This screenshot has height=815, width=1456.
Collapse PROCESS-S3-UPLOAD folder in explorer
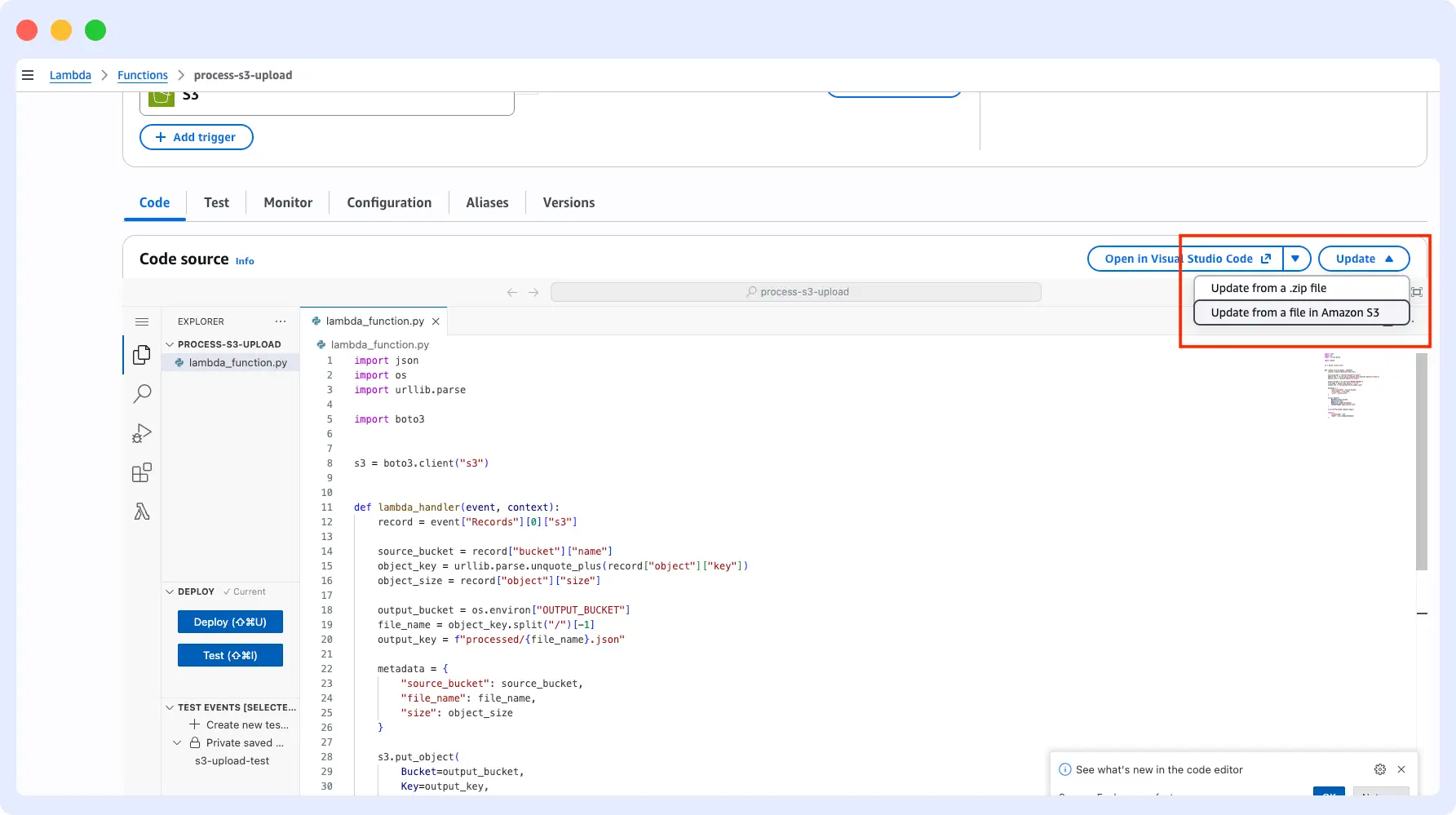(170, 344)
